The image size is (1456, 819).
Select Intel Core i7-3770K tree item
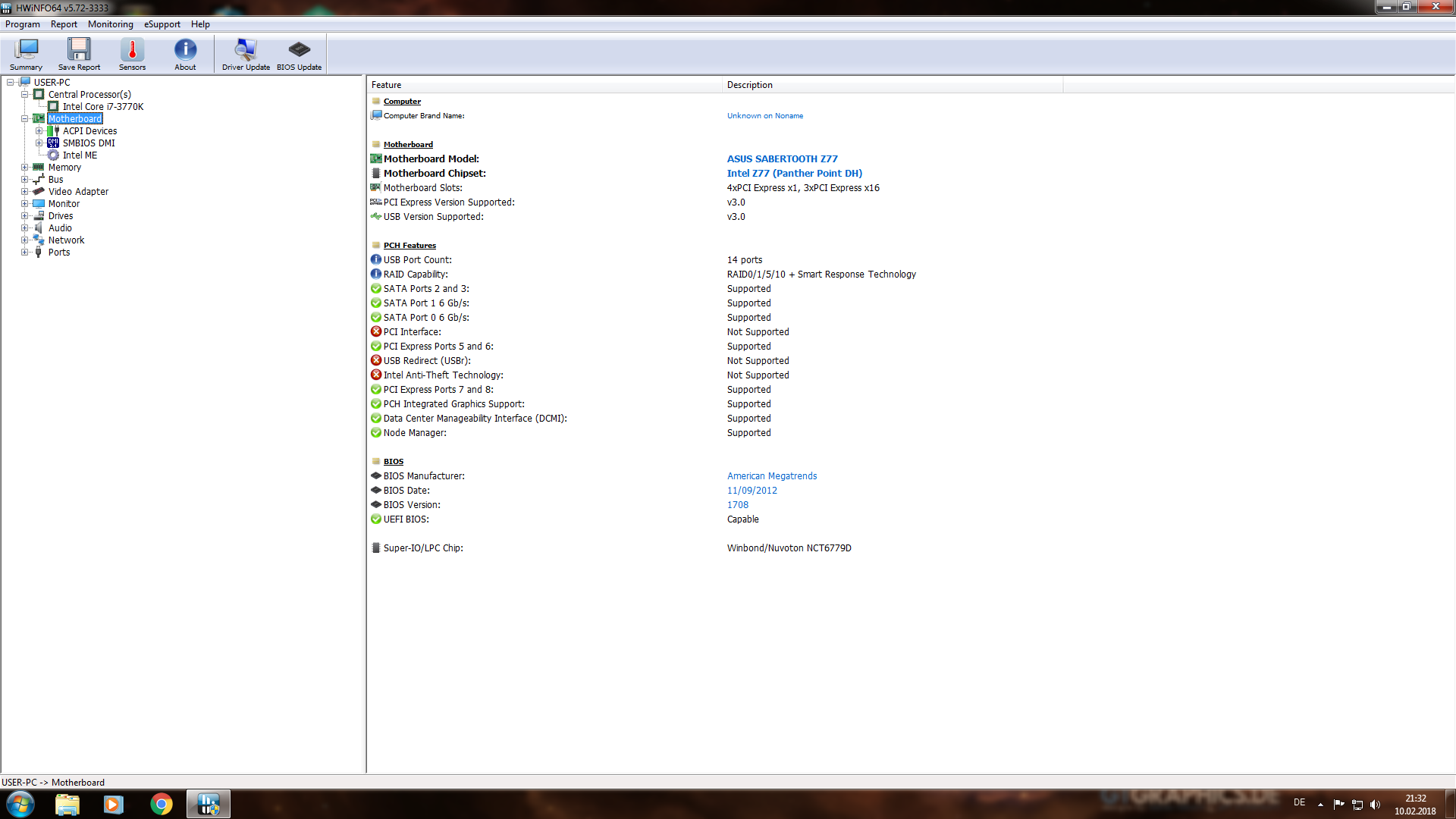click(102, 107)
